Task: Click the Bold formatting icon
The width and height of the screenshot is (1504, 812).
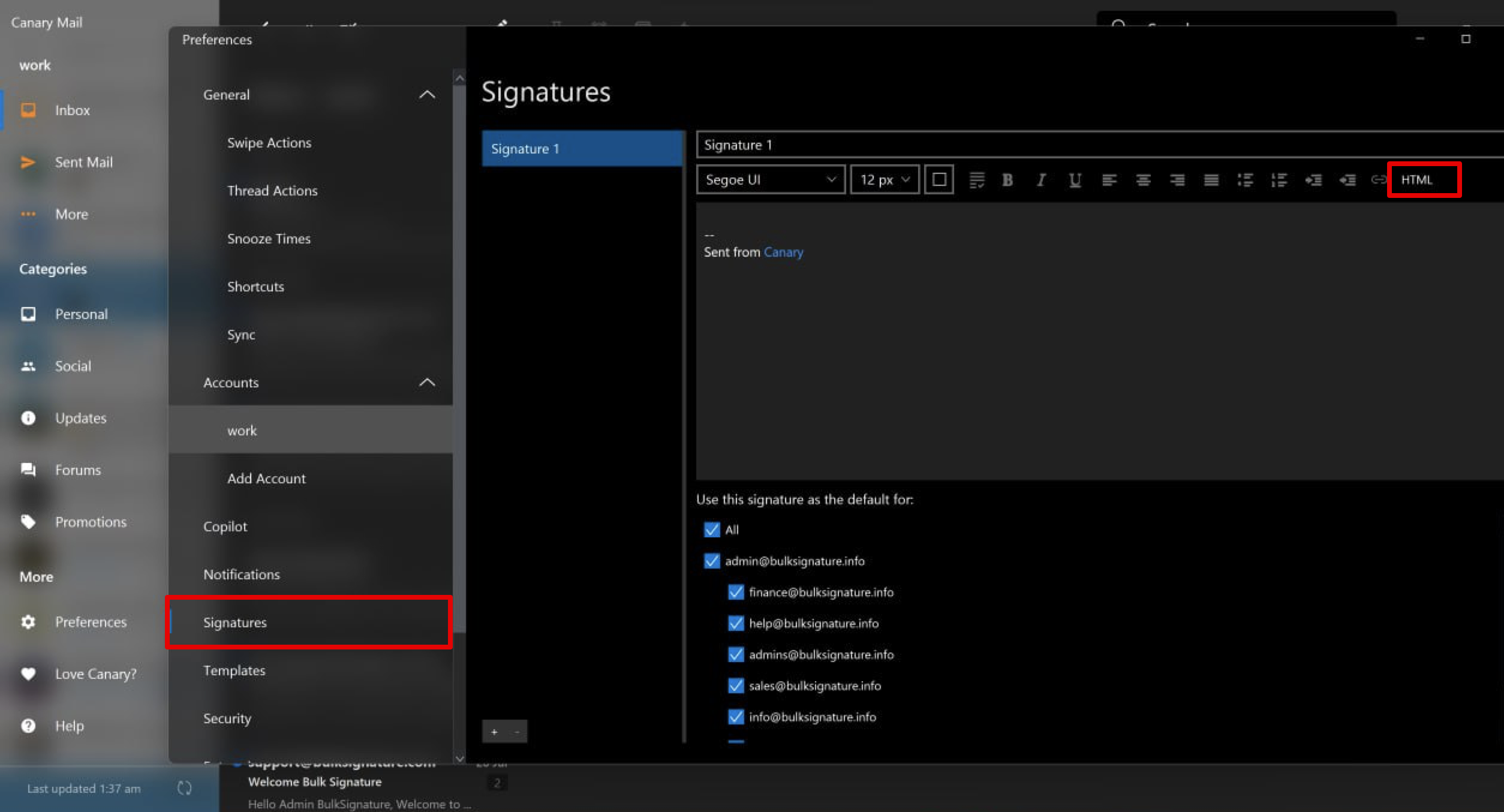Action: click(x=1008, y=179)
